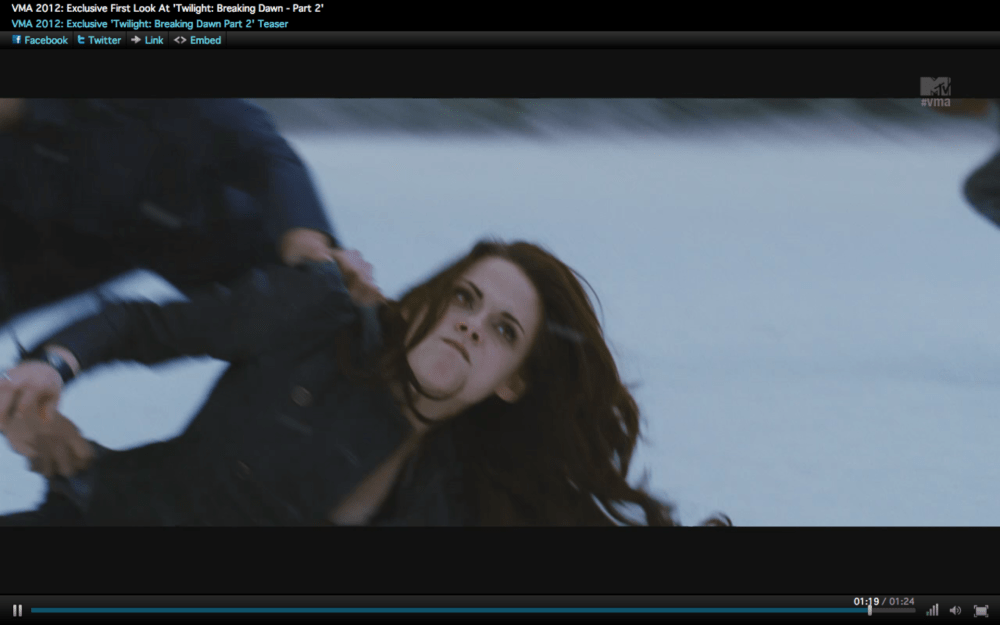Click the Twitter 't' logo icon
The image size is (1000, 625).
click(81, 40)
